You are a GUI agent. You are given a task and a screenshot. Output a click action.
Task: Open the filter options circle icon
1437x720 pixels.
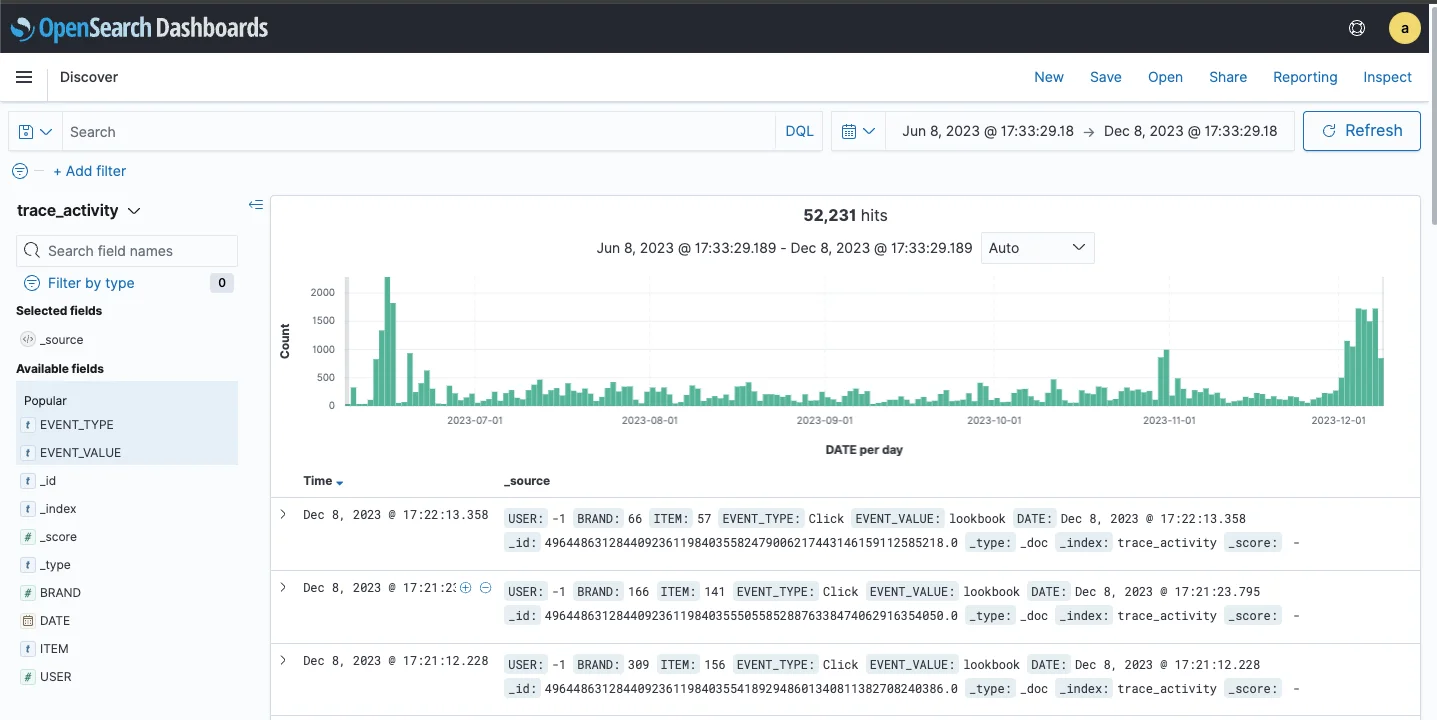(20, 171)
